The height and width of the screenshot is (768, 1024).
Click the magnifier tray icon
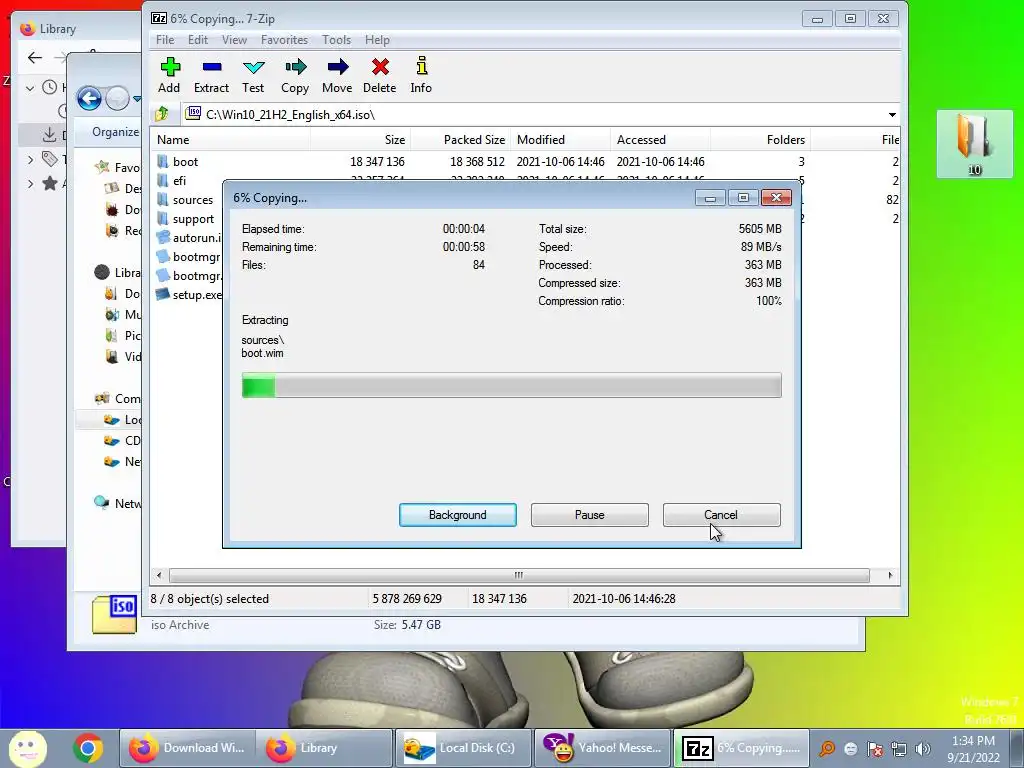[827, 749]
